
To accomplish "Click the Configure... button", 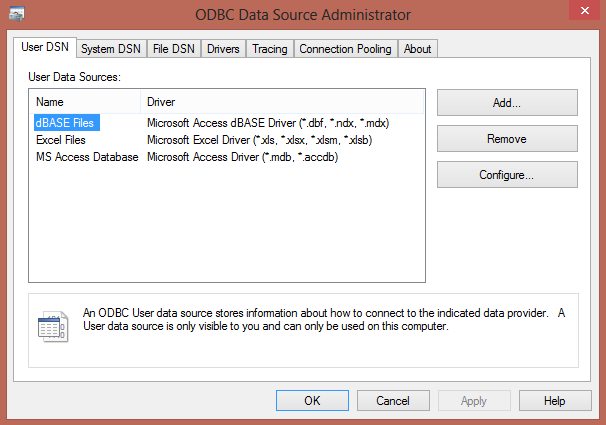I will click(x=507, y=175).
